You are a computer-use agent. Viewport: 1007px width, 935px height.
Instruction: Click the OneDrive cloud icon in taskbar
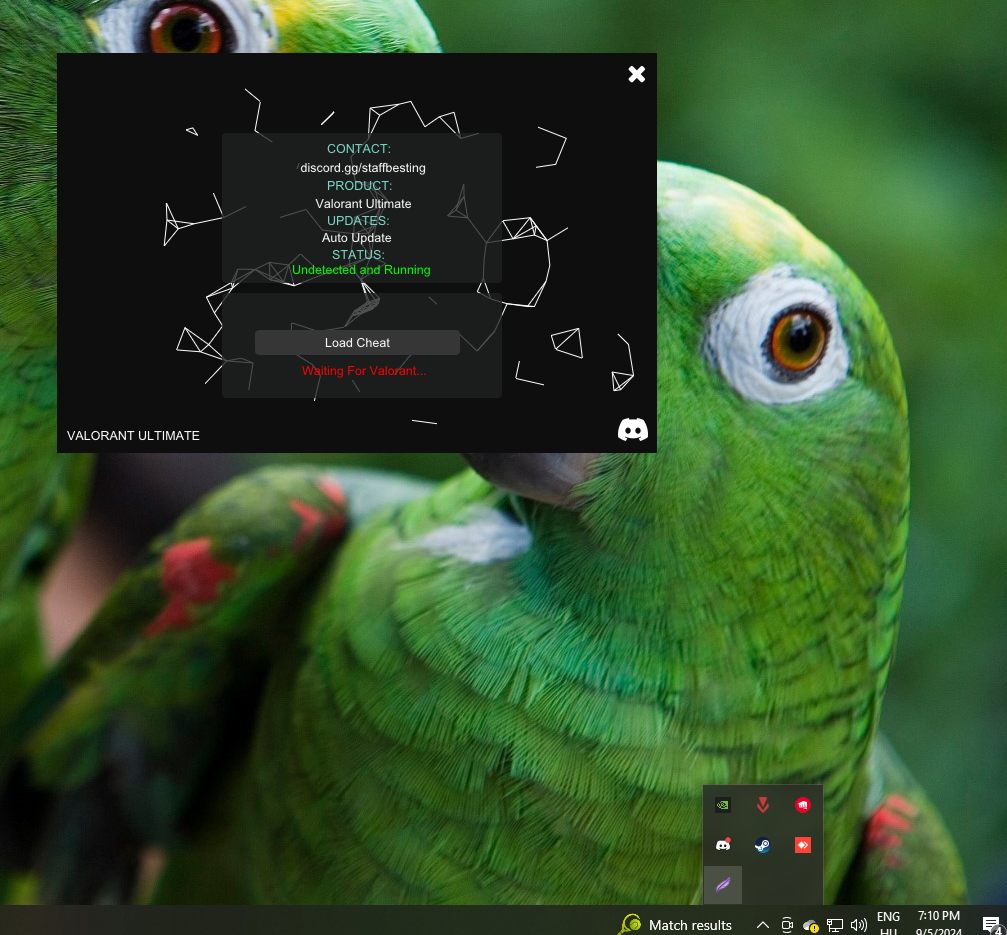point(811,925)
